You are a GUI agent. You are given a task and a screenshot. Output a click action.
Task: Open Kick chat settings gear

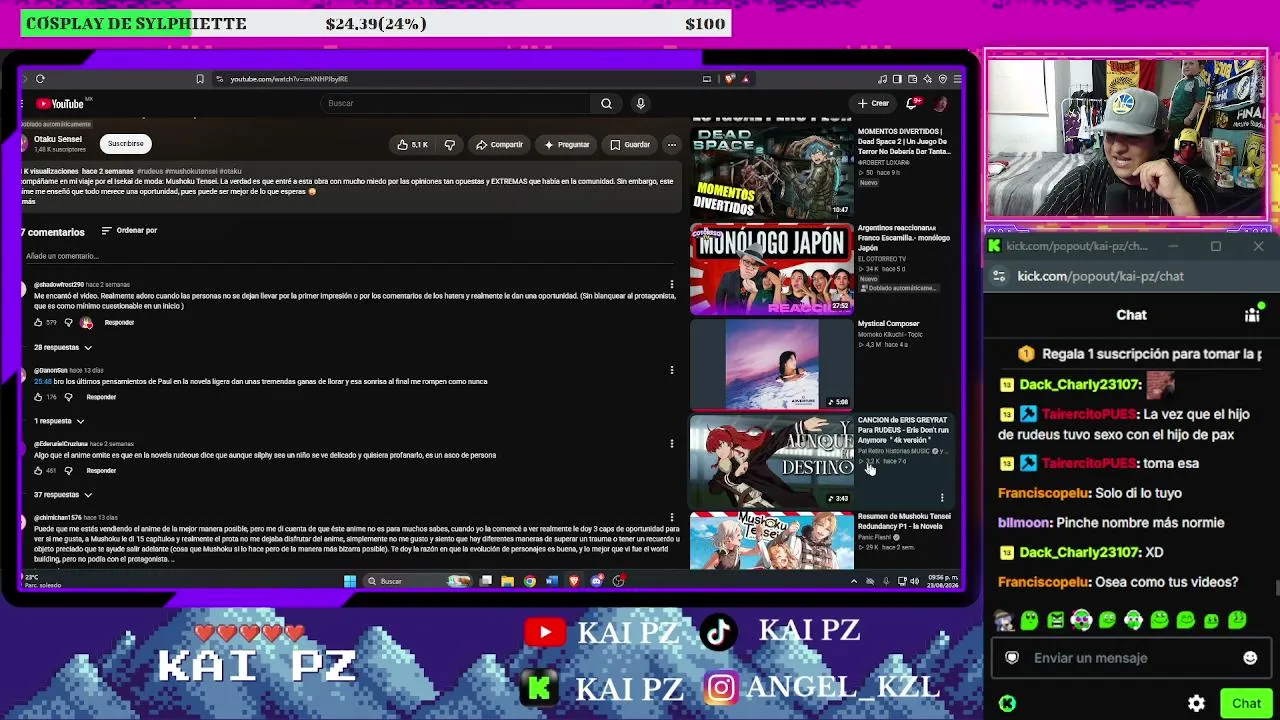pos(1196,703)
